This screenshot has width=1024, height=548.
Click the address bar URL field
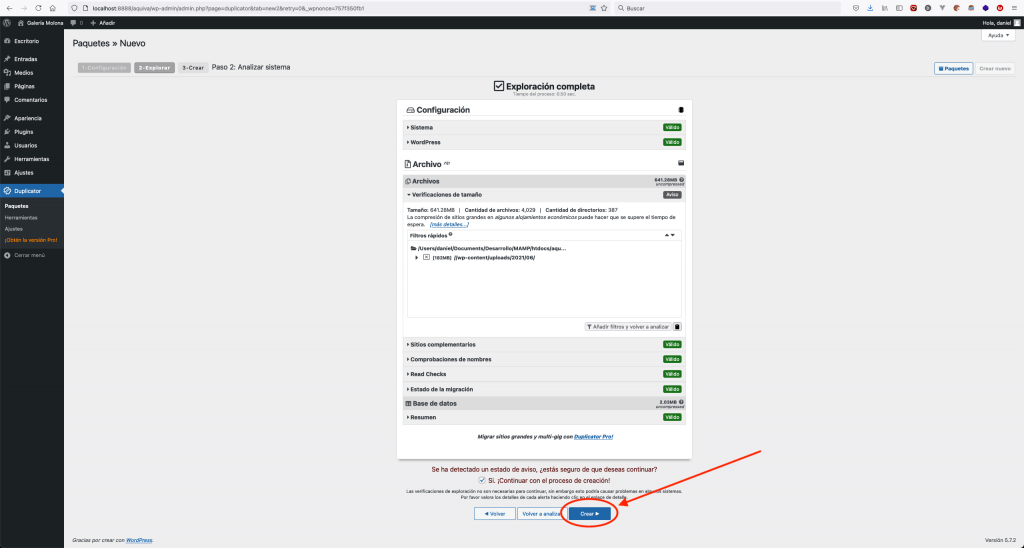[x=340, y=8]
